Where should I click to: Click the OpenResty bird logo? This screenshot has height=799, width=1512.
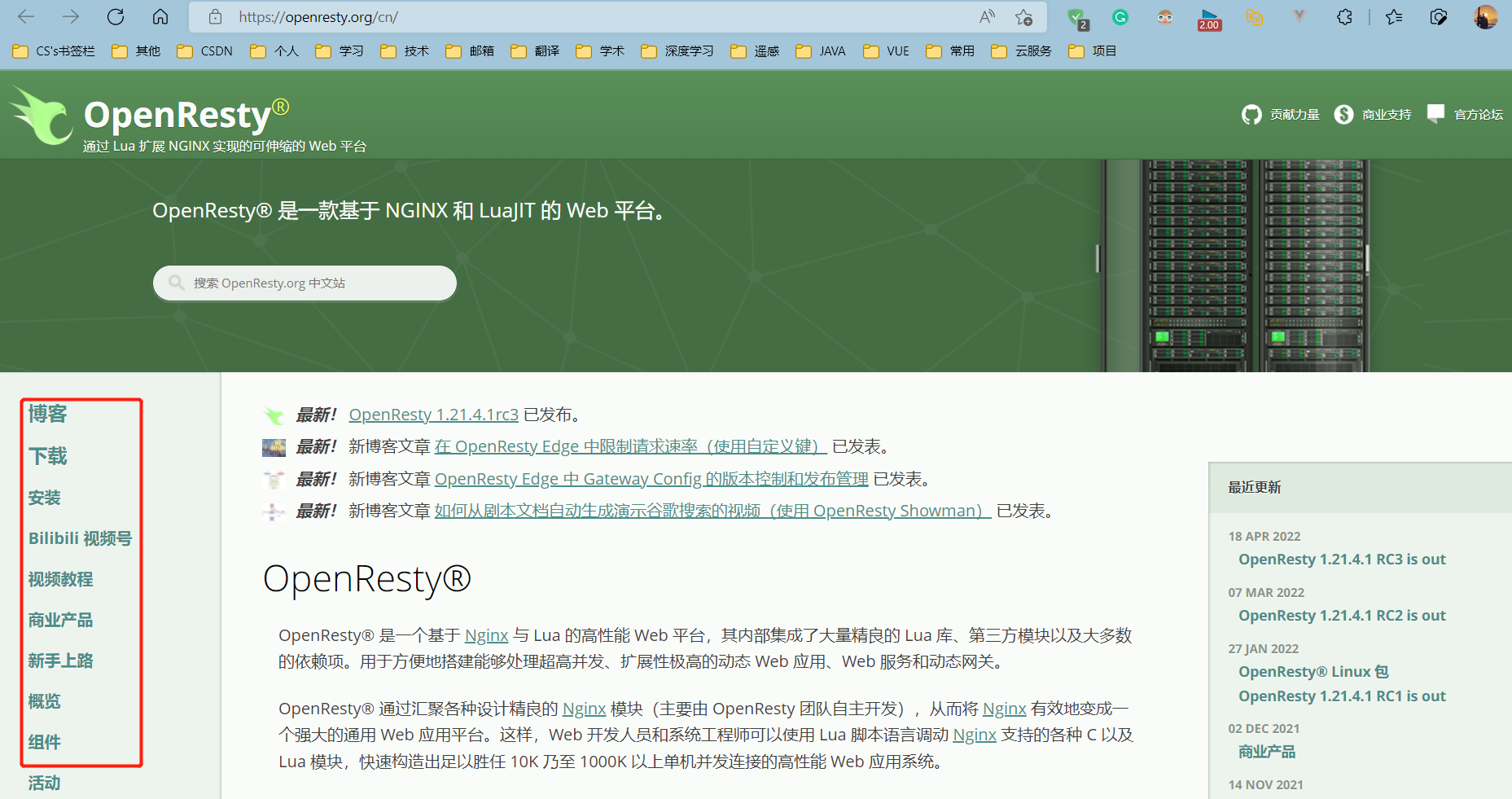[41, 116]
